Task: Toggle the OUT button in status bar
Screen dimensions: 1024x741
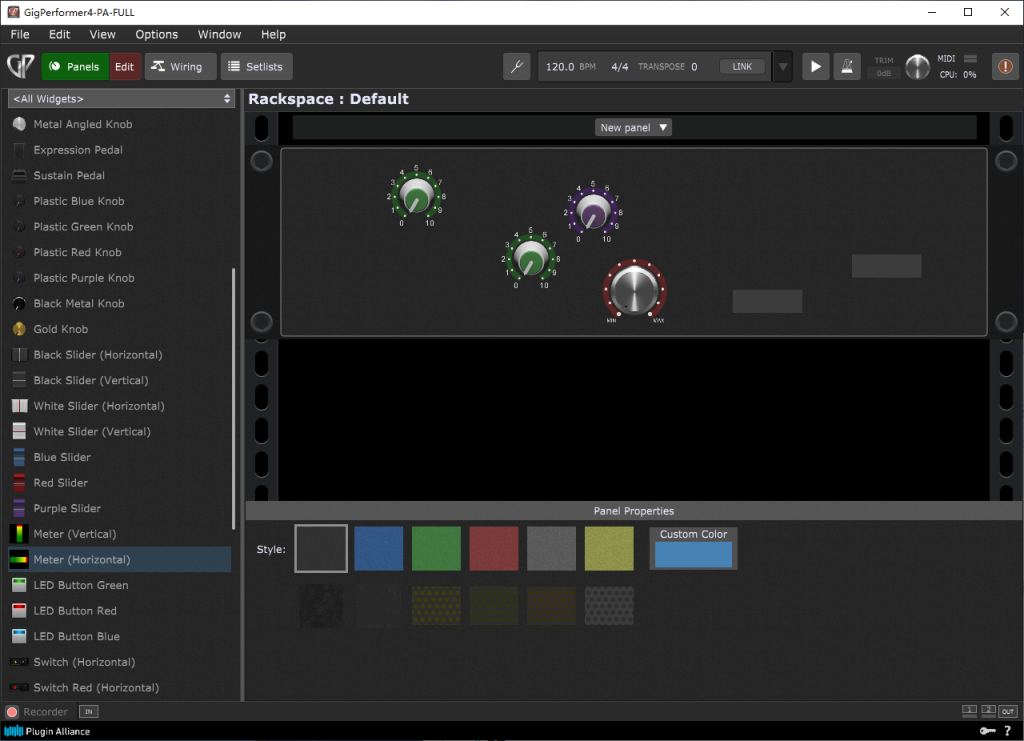Action: point(1008,711)
